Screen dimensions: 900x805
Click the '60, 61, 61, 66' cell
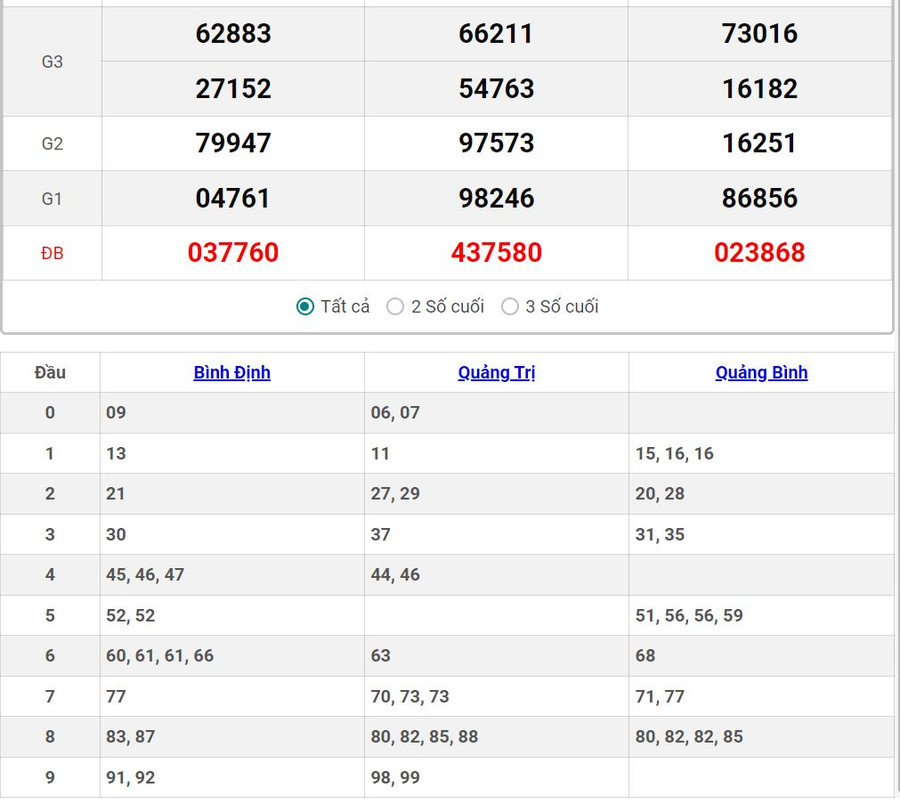(x=160, y=656)
